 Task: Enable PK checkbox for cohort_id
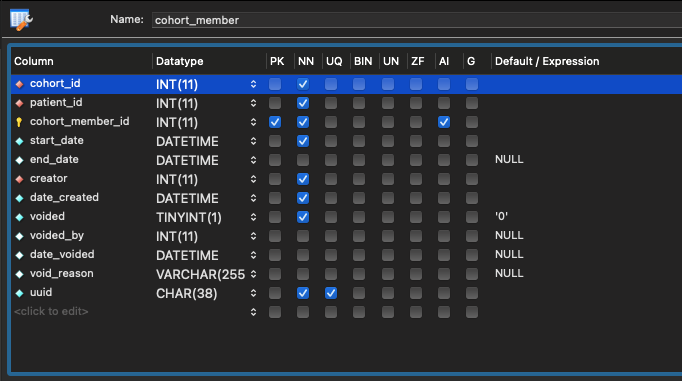pos(275,84)
